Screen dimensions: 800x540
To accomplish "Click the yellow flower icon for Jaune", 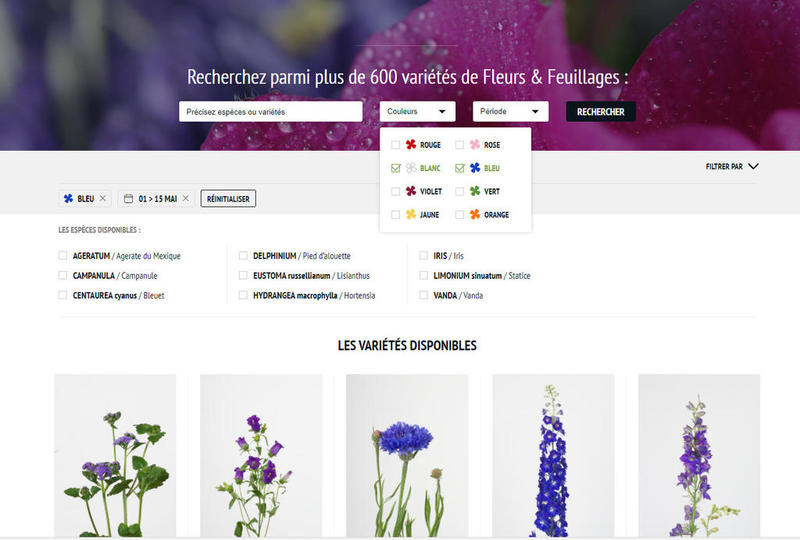I will pos(410,215).
